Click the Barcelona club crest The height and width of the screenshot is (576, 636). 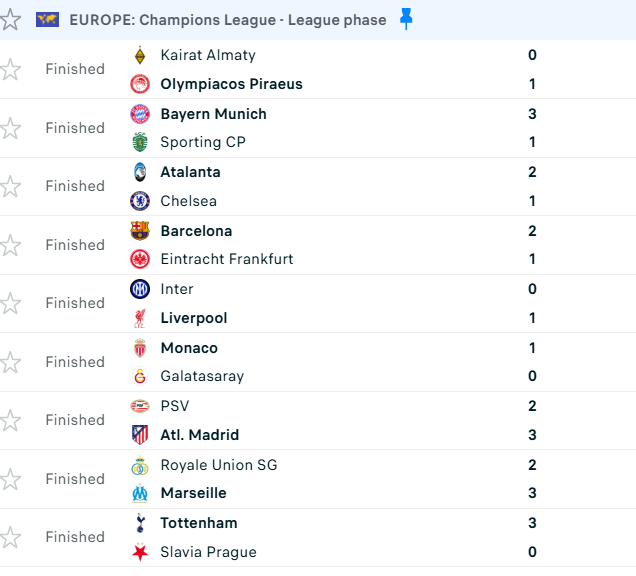[x=140, y=231]
